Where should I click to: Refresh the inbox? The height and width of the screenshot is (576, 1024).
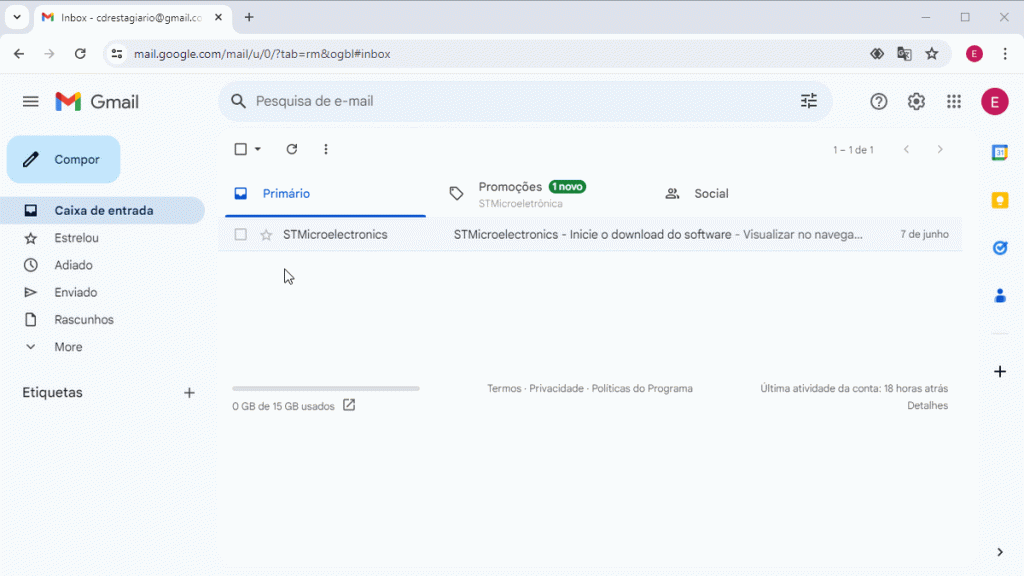[291, 148]
